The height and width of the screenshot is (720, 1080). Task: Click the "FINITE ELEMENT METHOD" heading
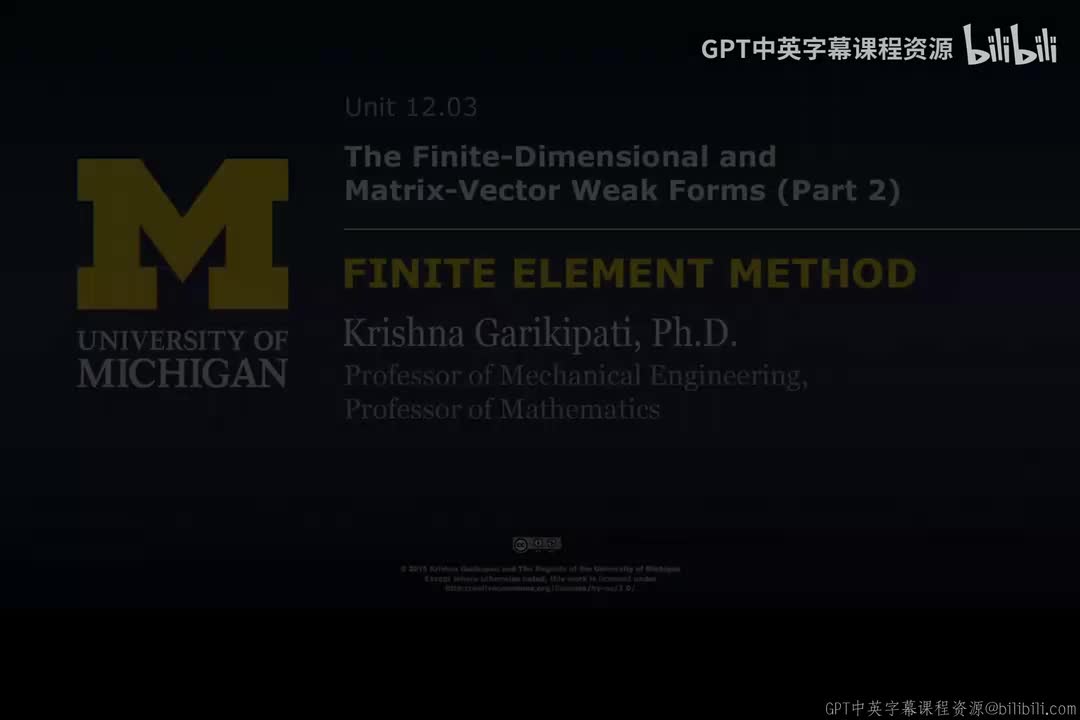[x=630, y=273]
